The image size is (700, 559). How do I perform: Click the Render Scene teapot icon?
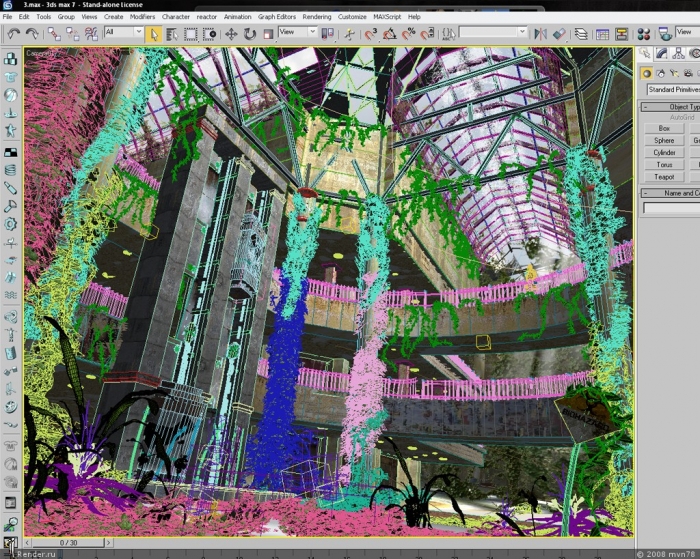(x=665, y=34)
